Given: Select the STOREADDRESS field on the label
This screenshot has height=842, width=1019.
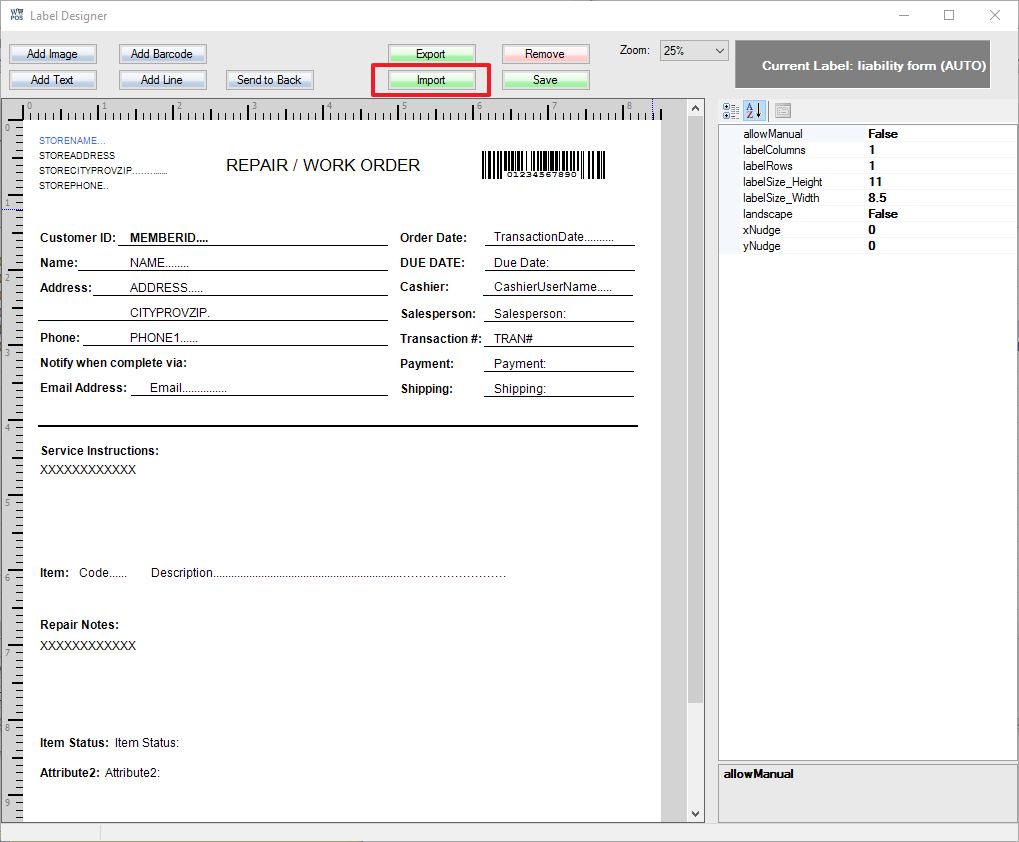Looking at the screenshot, I should (77, 155).
